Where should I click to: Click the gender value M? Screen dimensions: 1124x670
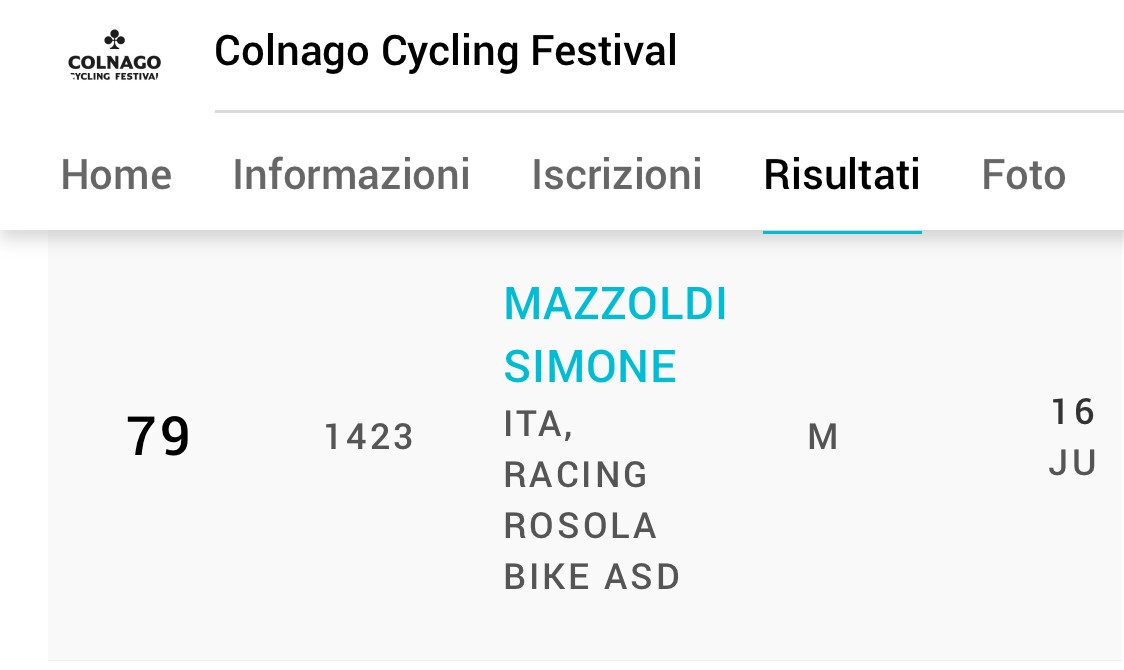pos(823,436)
